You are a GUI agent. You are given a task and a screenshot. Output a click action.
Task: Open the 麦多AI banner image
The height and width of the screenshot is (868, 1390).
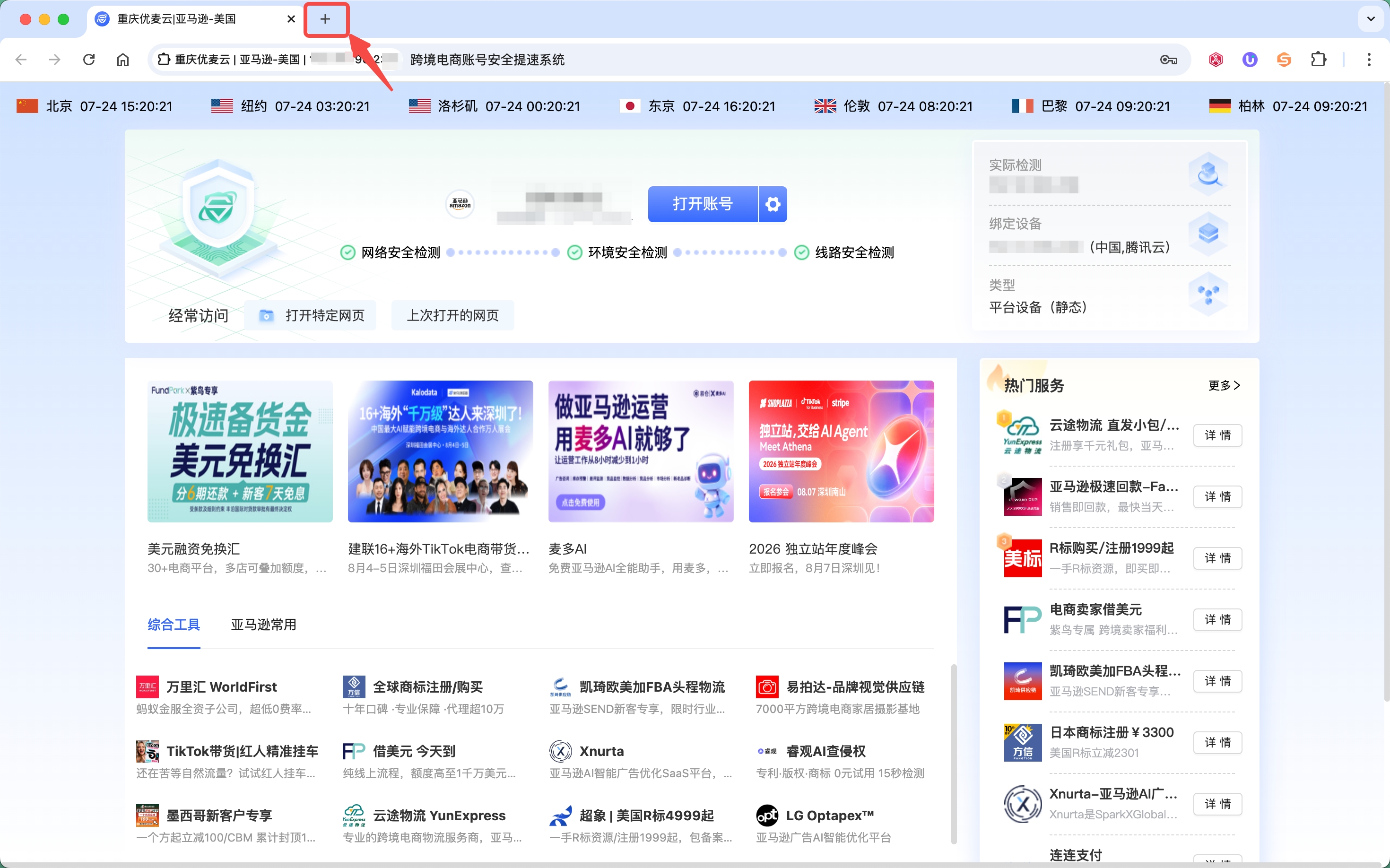(x=641, y=451)
